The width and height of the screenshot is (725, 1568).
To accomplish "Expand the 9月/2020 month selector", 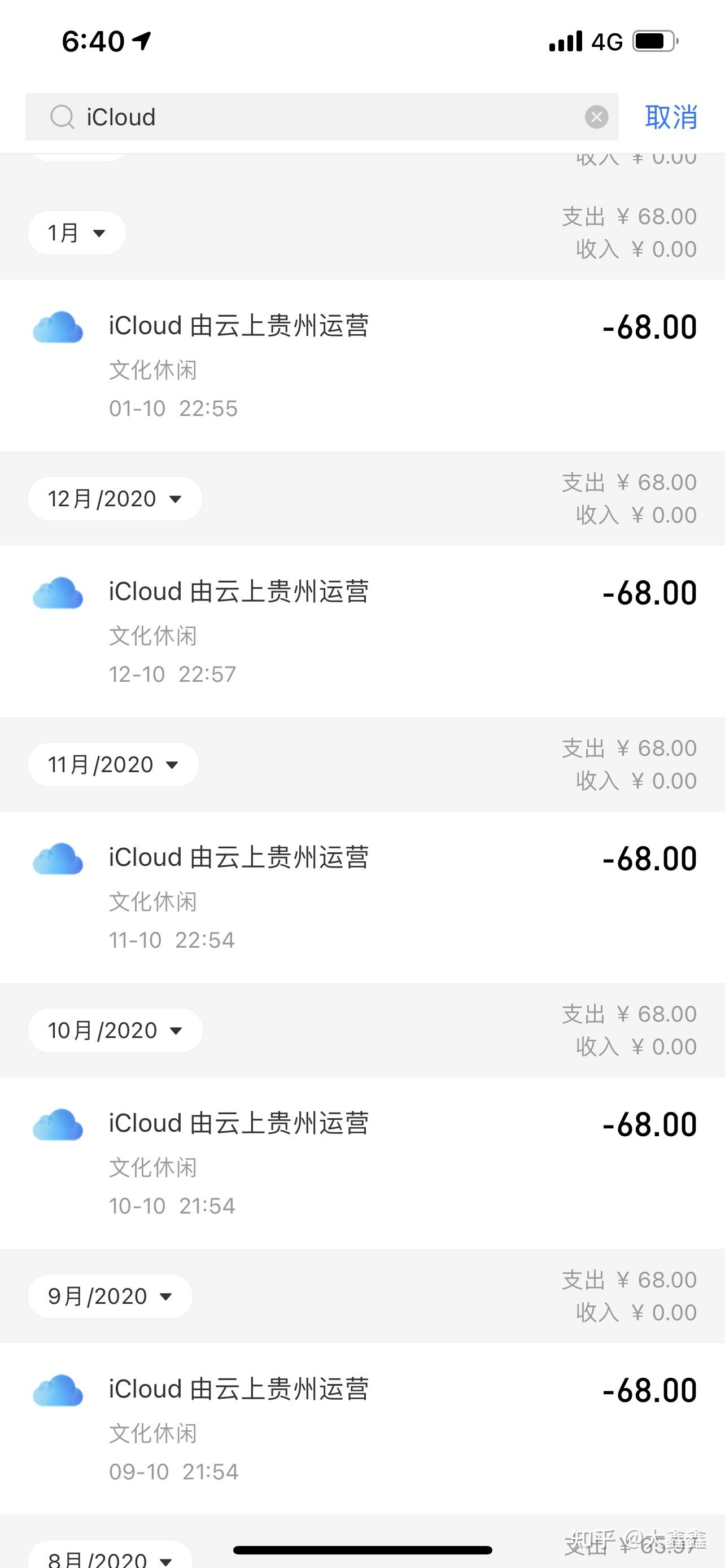I will [x=110, y=1297].
